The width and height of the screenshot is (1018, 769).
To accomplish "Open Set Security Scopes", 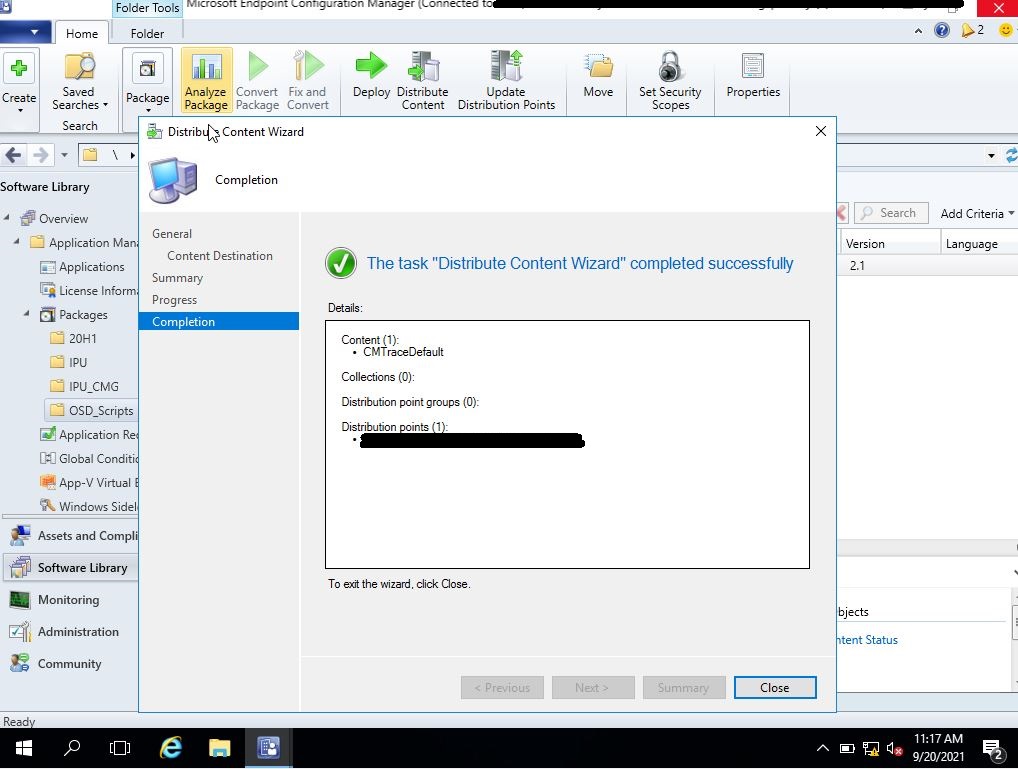I will tap(669, 78).
